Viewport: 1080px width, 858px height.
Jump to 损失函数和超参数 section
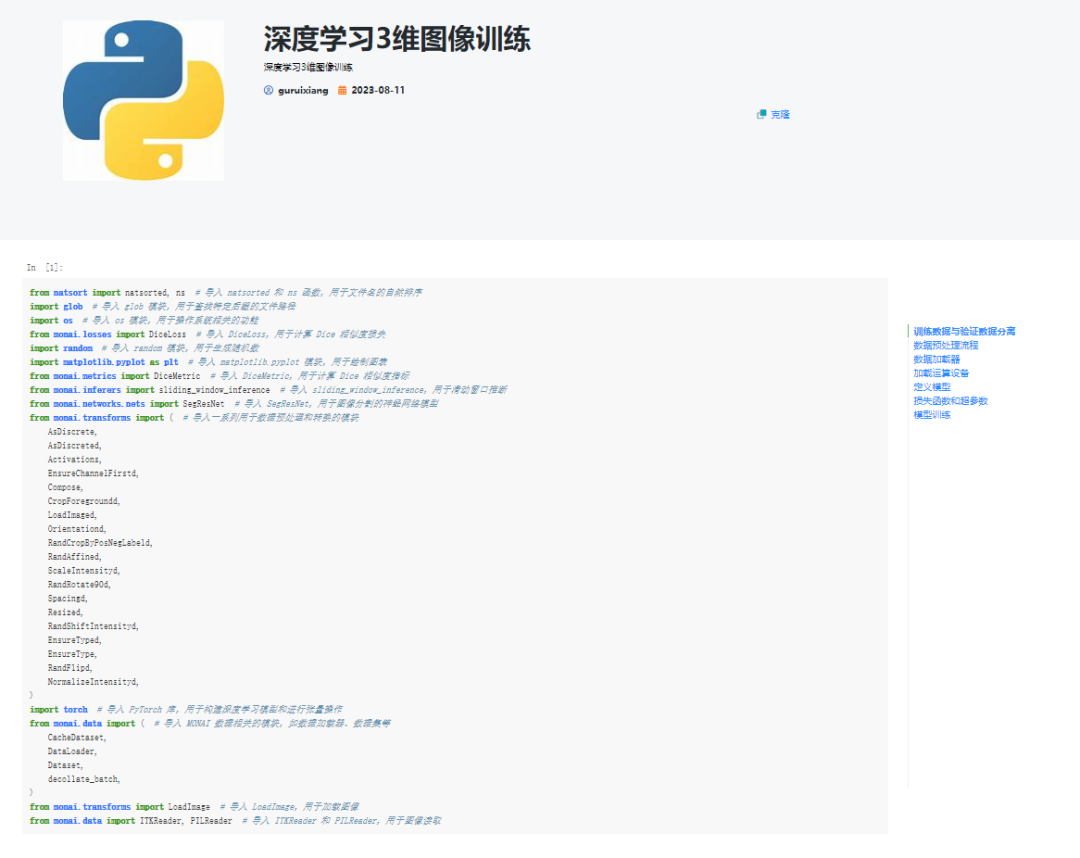[x=950, y=401]
